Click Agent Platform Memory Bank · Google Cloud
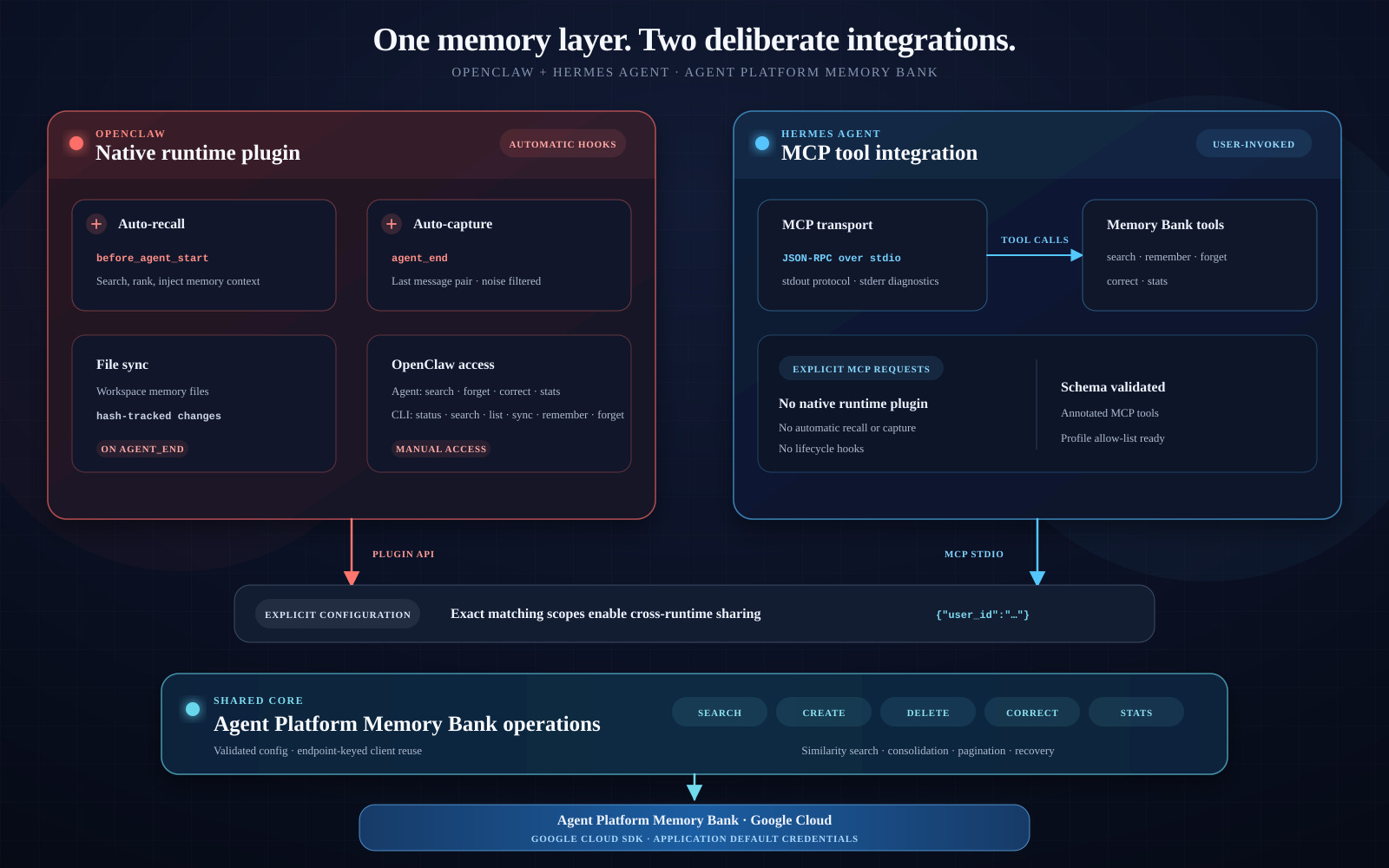 694,820
